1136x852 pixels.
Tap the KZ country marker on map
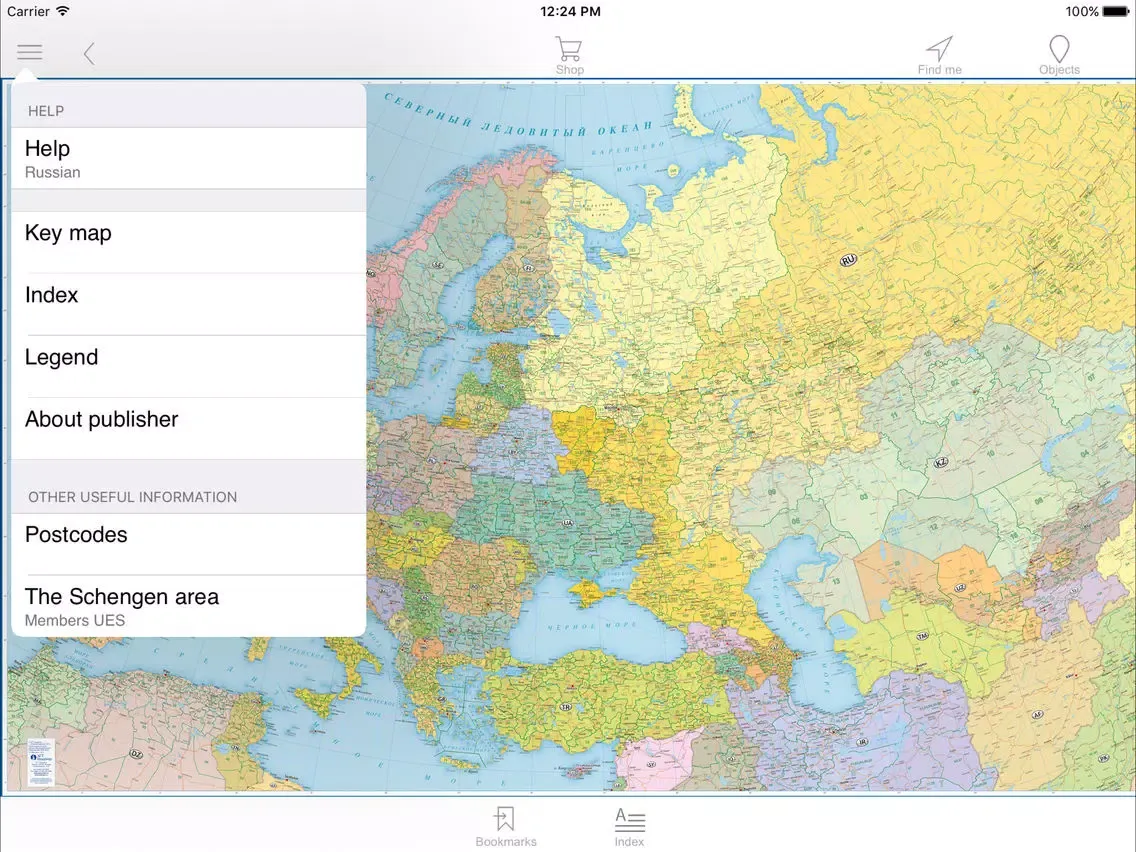coord(940,462)
